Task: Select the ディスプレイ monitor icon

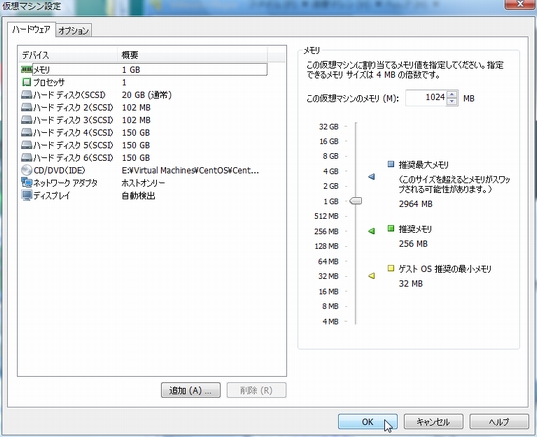Action: (26, 196)
